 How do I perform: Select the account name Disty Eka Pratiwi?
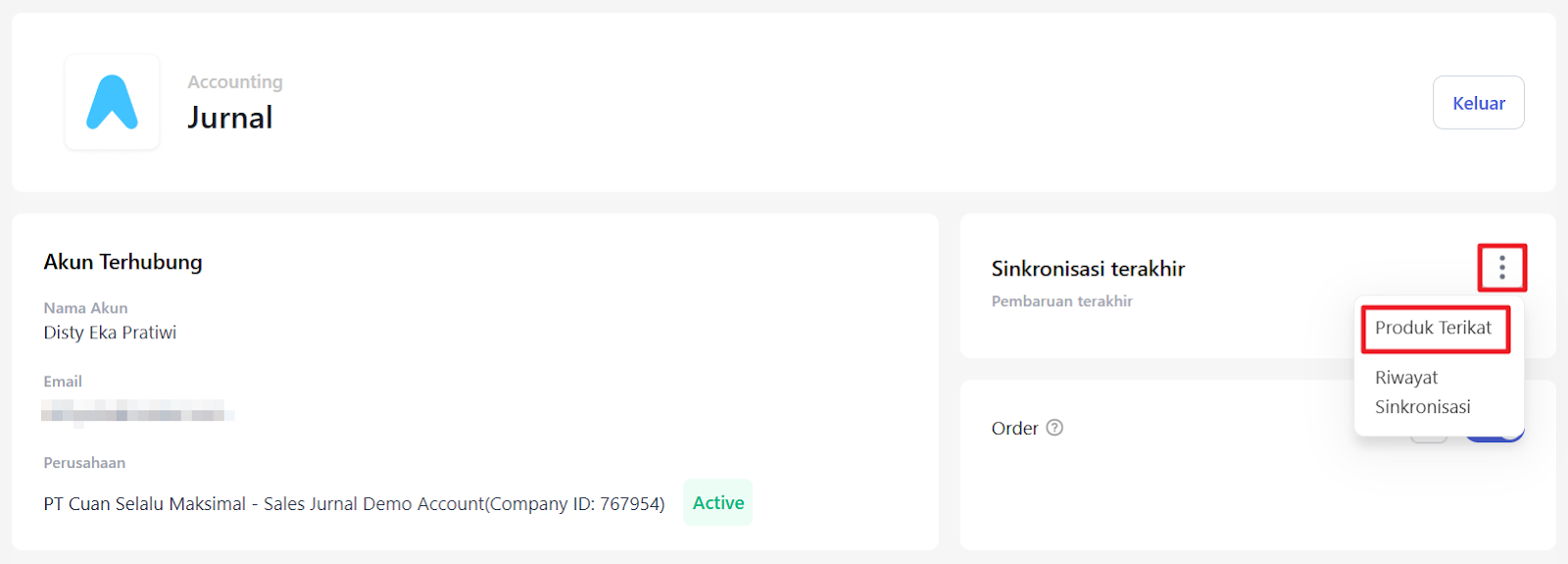click(x=110, y=333)
